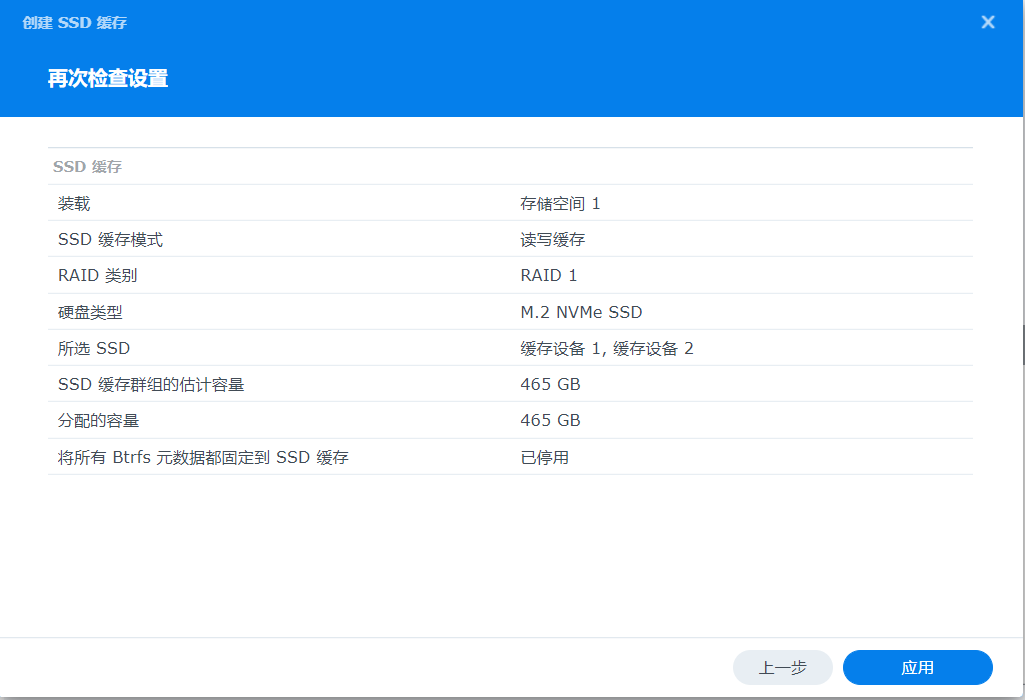Select the 存储空间 1 value

click(560, 204)
